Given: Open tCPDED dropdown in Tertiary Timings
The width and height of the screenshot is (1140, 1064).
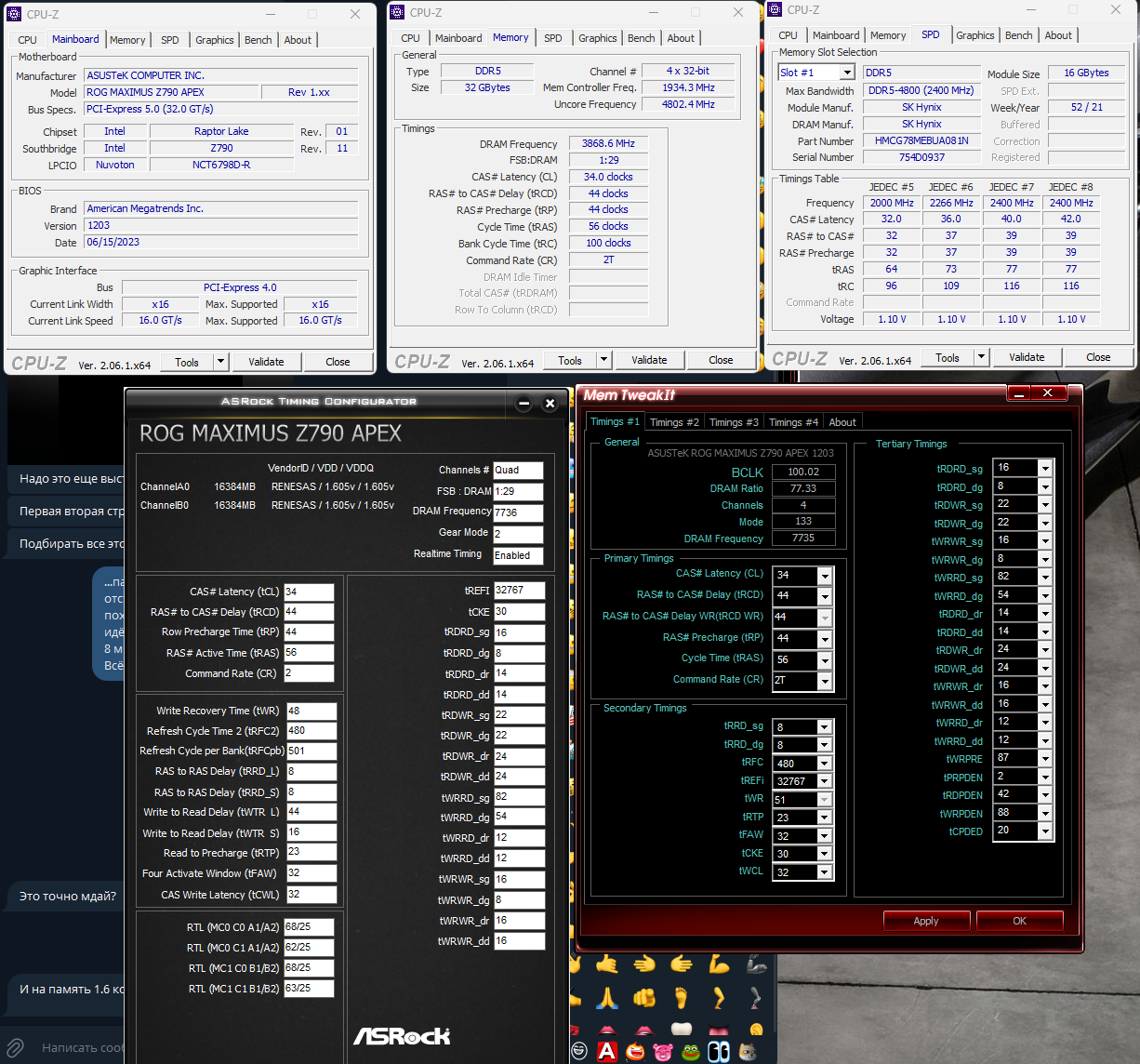Looking at the screenshot, I should click(1045, 831).
